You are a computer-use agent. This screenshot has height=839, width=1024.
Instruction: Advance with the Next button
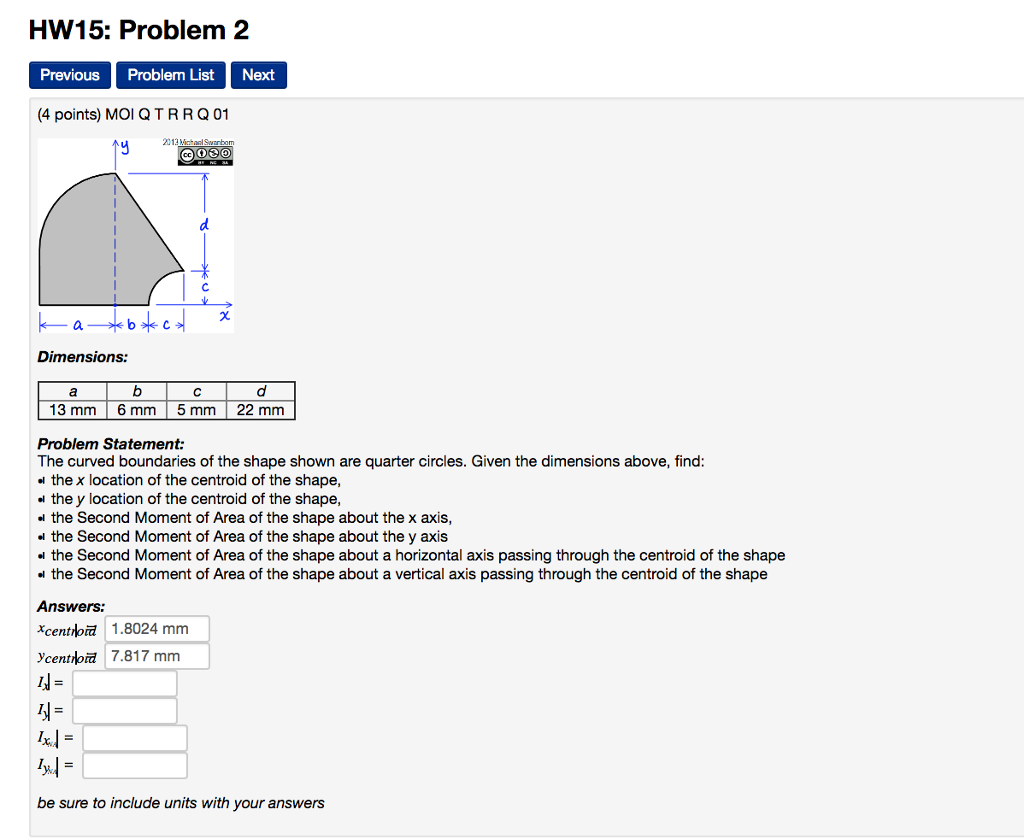tap(258, 74)
